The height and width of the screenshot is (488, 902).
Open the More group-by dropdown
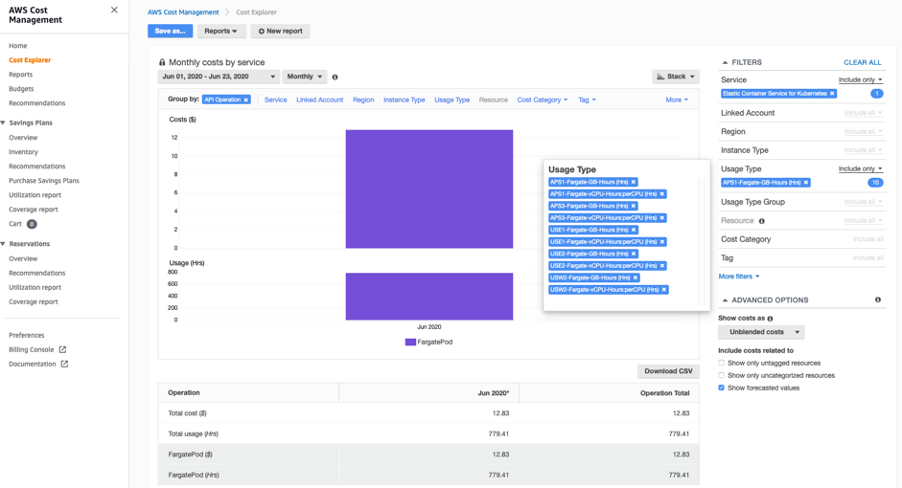(676, 100)
